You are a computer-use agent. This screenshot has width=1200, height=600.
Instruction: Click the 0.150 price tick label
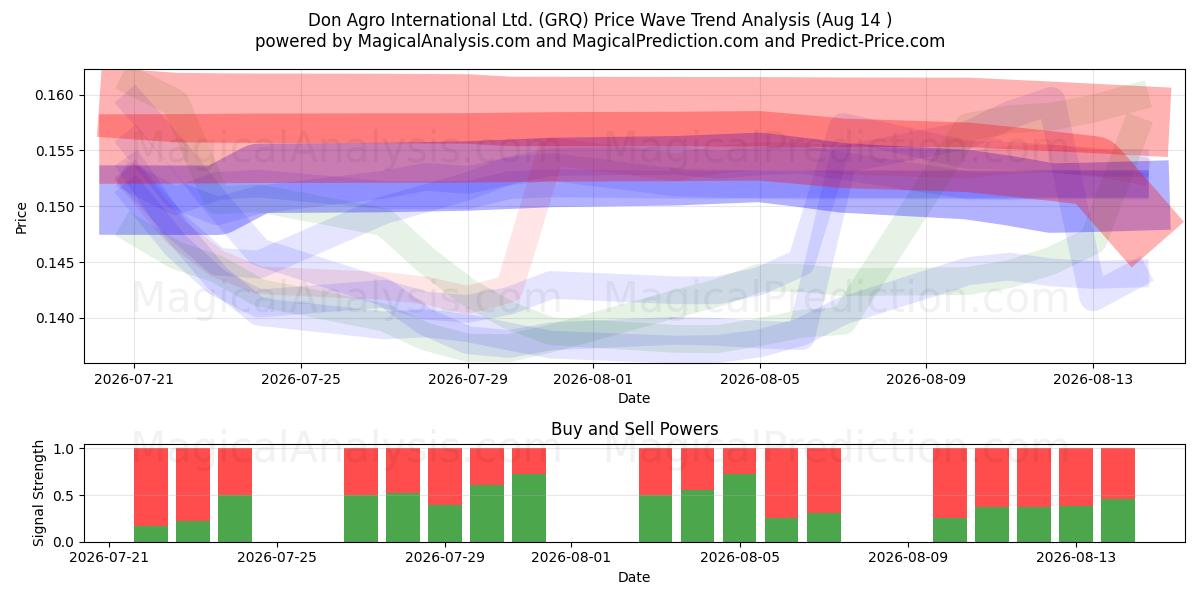pos(57,207)
